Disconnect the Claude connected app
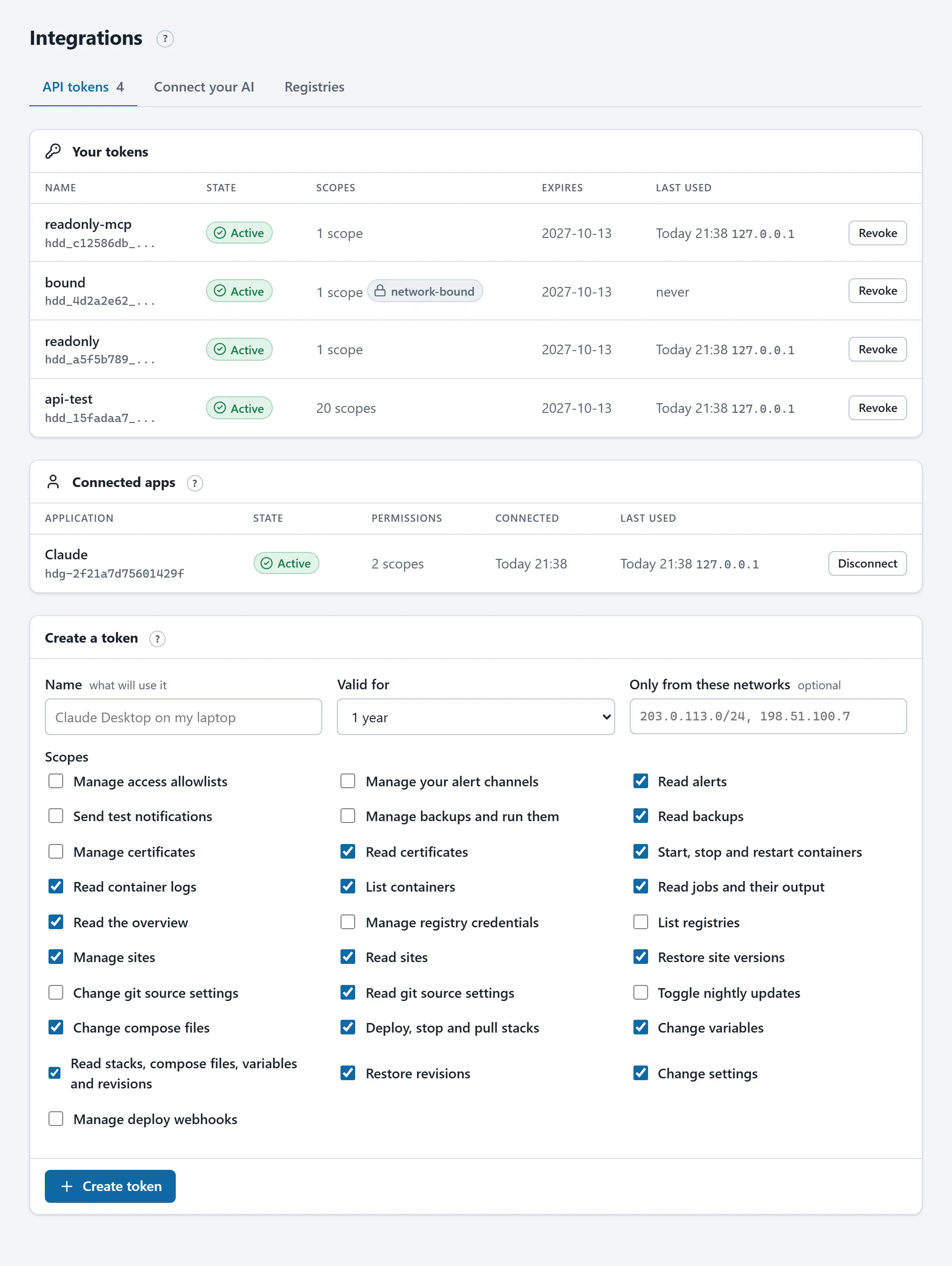 click(x=867, y=563)
